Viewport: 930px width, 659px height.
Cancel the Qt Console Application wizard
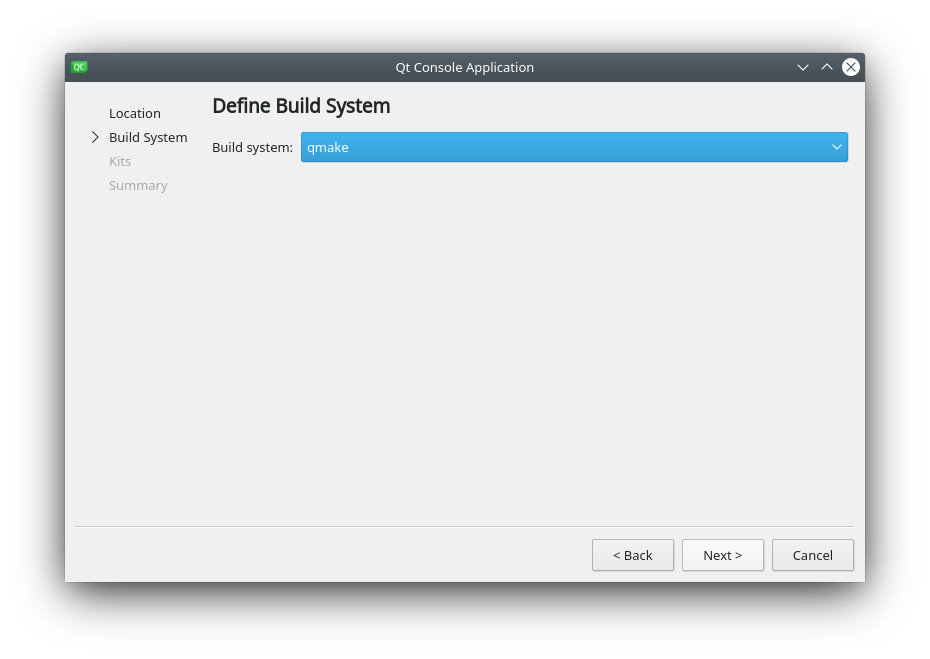(812, 555)
